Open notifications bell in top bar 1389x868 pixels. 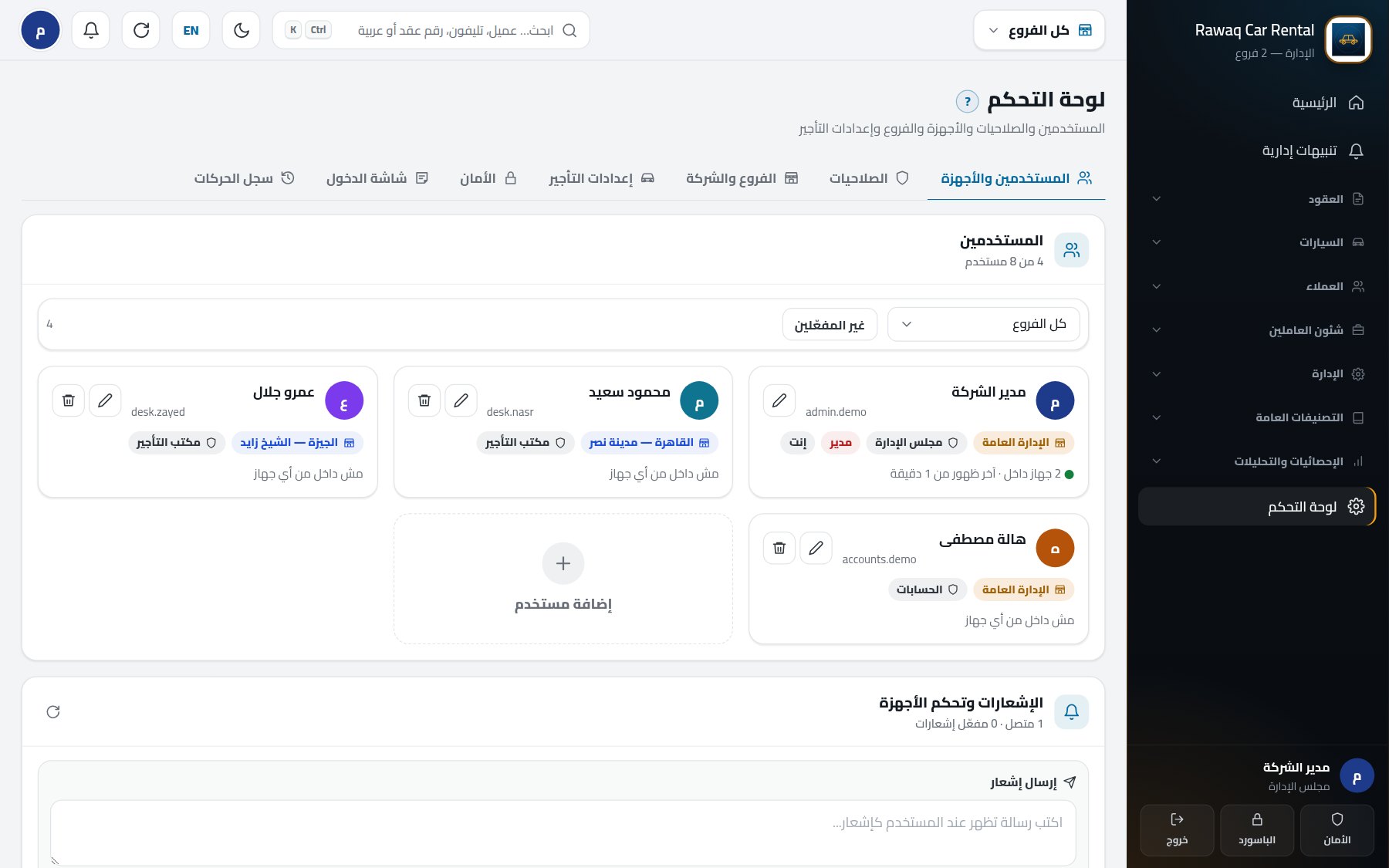tap(91, 30)
